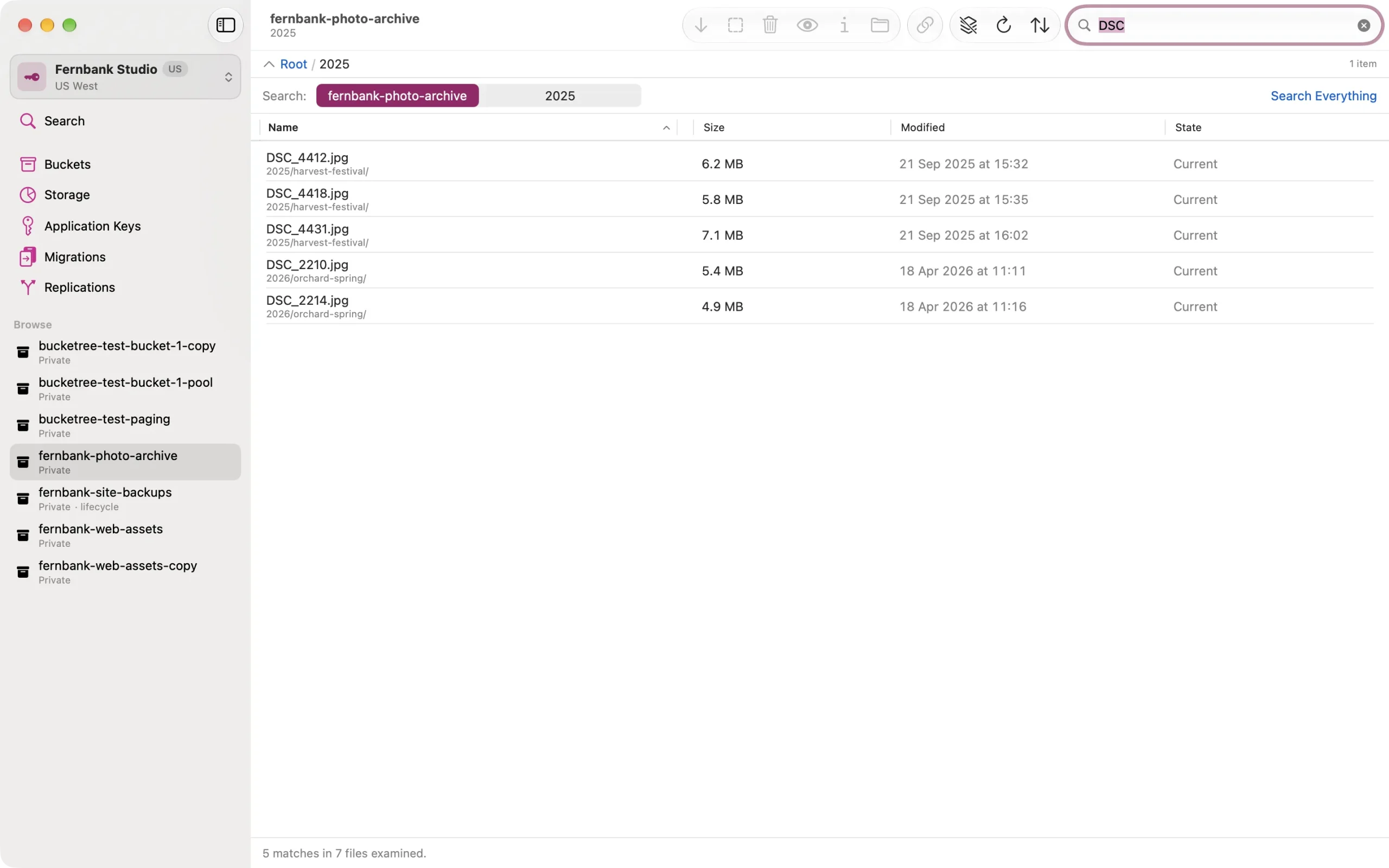Click the refresh circular arrow icon
Image resolution: width=1389 pixels, height=868 pixels.
pyautogui.click(x=1003, y=25)
